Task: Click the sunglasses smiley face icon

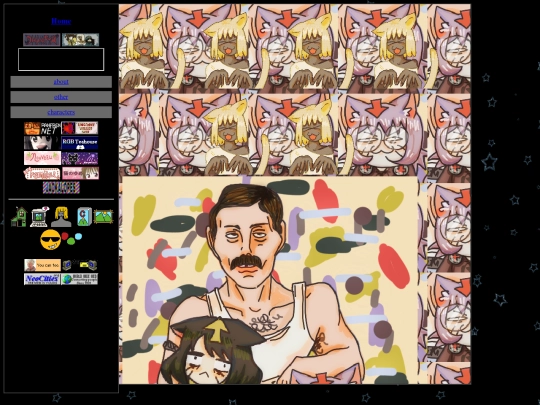Action: 51,240
